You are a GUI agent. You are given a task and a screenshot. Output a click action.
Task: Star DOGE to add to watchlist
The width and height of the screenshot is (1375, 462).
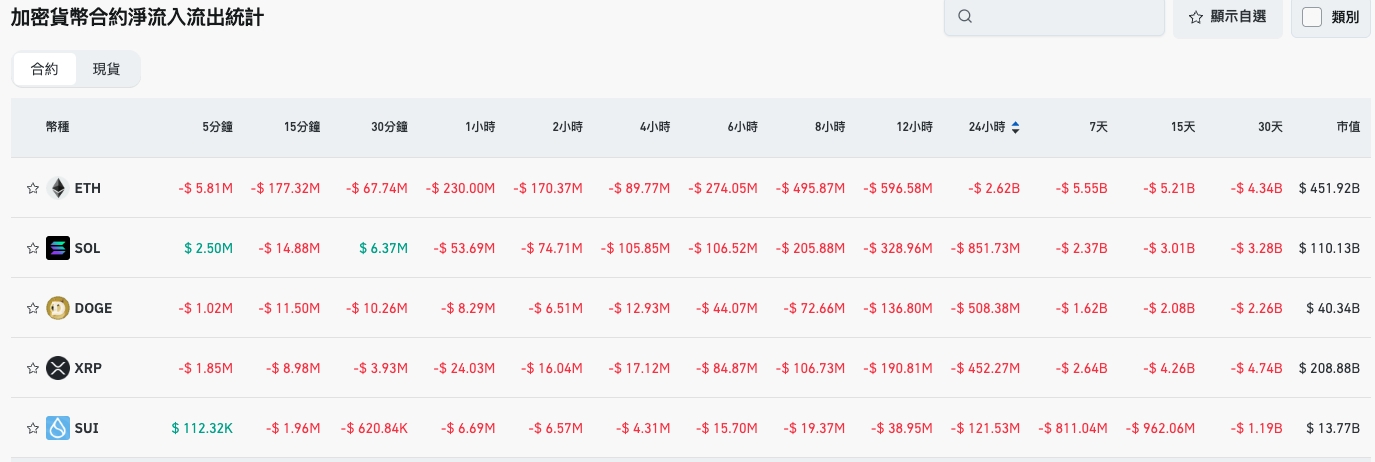(x=32, y=308)
